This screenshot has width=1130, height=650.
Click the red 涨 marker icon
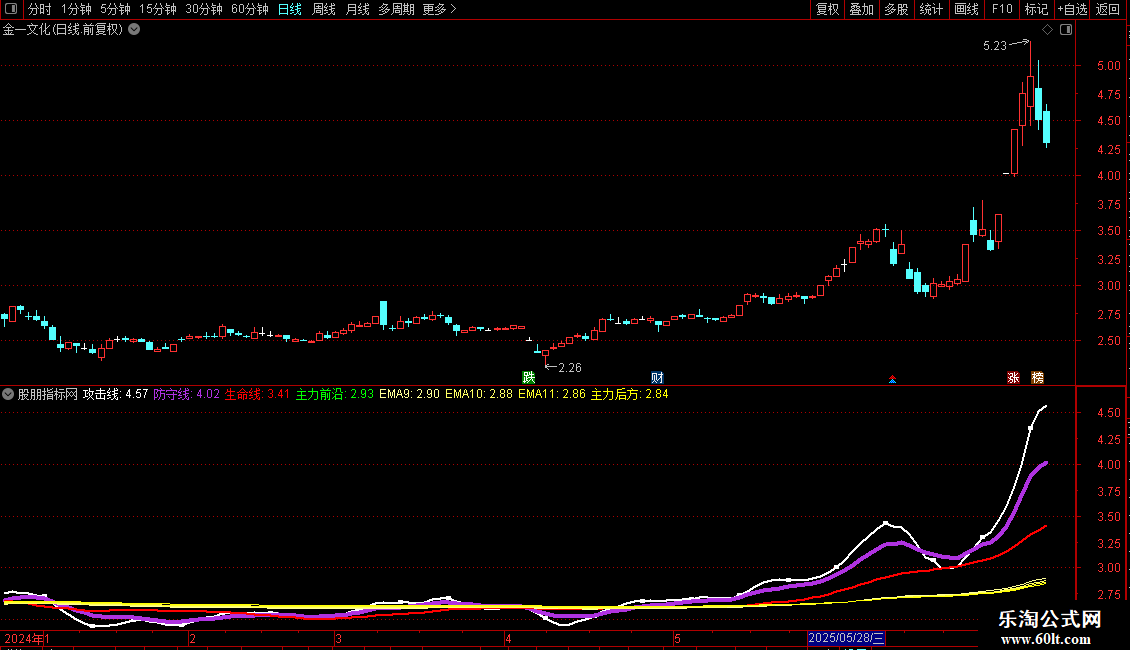[x=1013, y=378]
